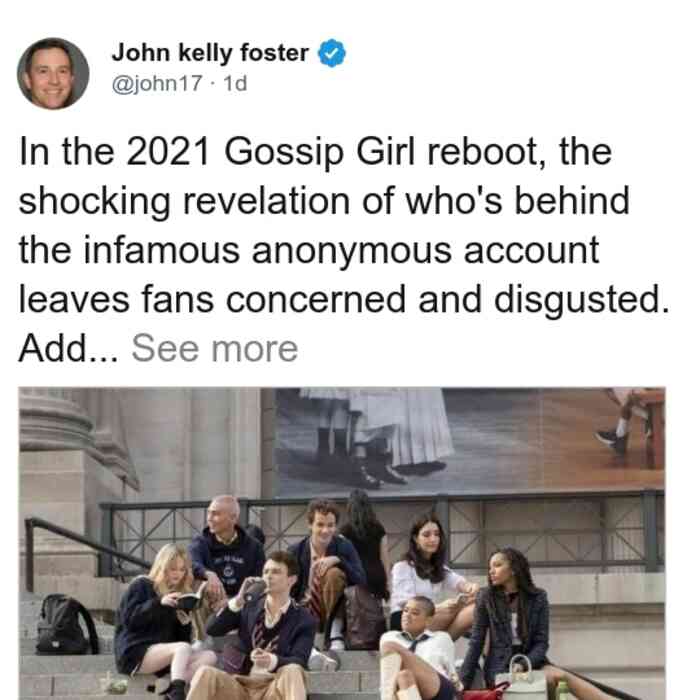
Task: Open the 1d timestamp of the post
Action: coord(235,83)
